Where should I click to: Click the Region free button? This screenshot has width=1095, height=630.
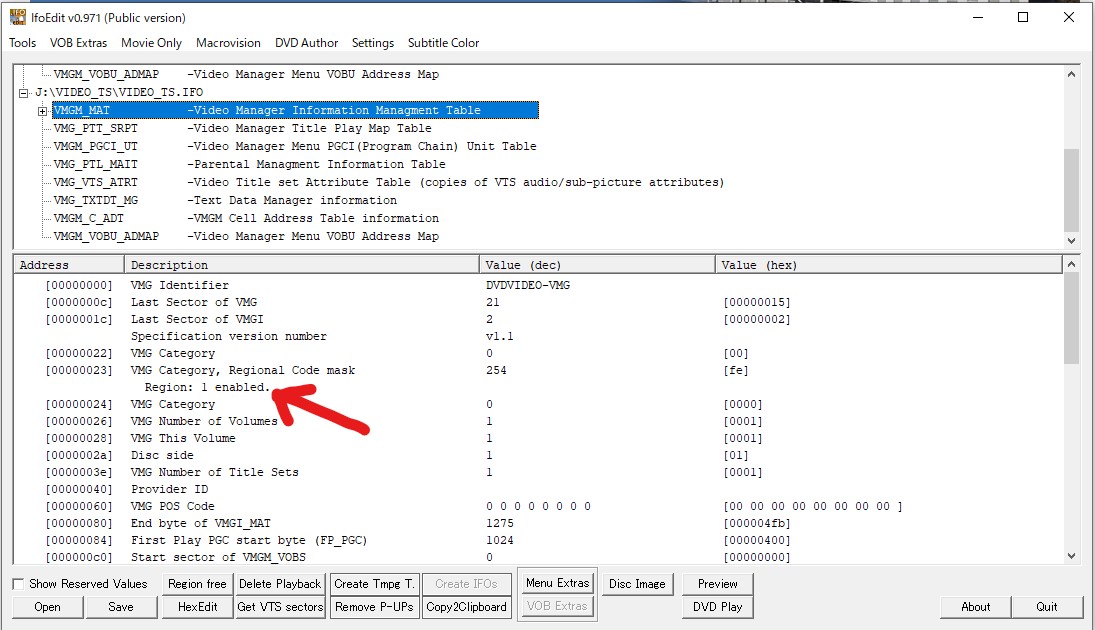197,584
